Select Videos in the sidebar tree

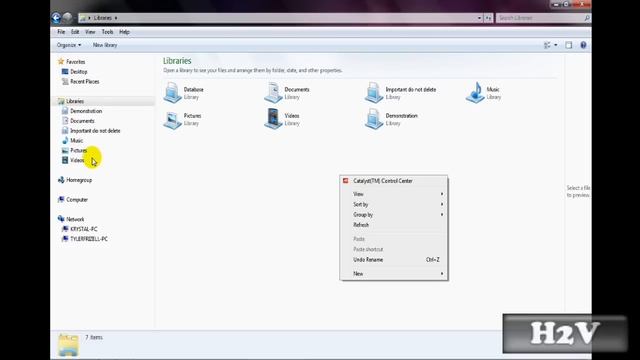pyautogui.click(x=77, y=160)
